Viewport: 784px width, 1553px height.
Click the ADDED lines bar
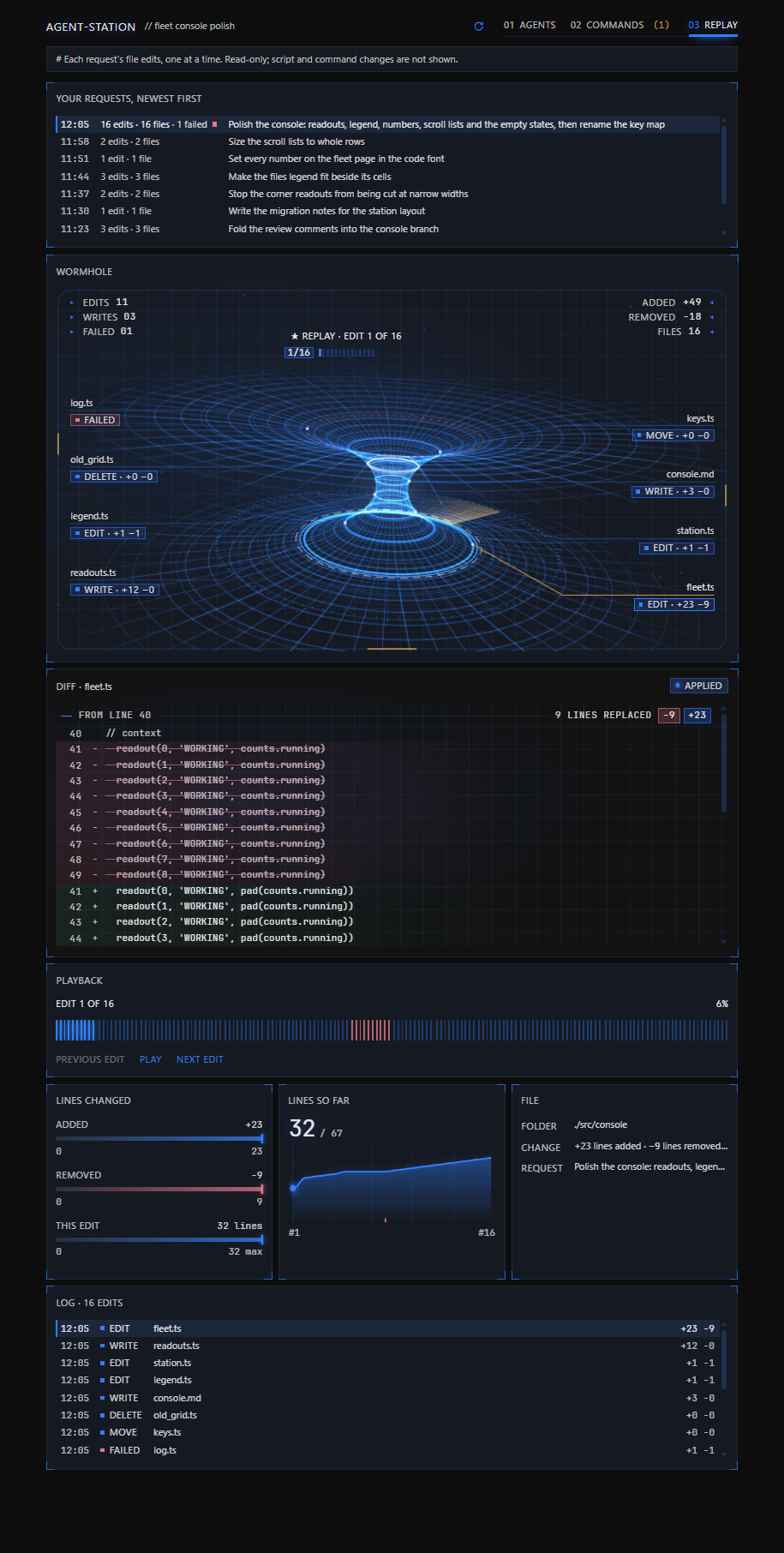(159, 1138)
